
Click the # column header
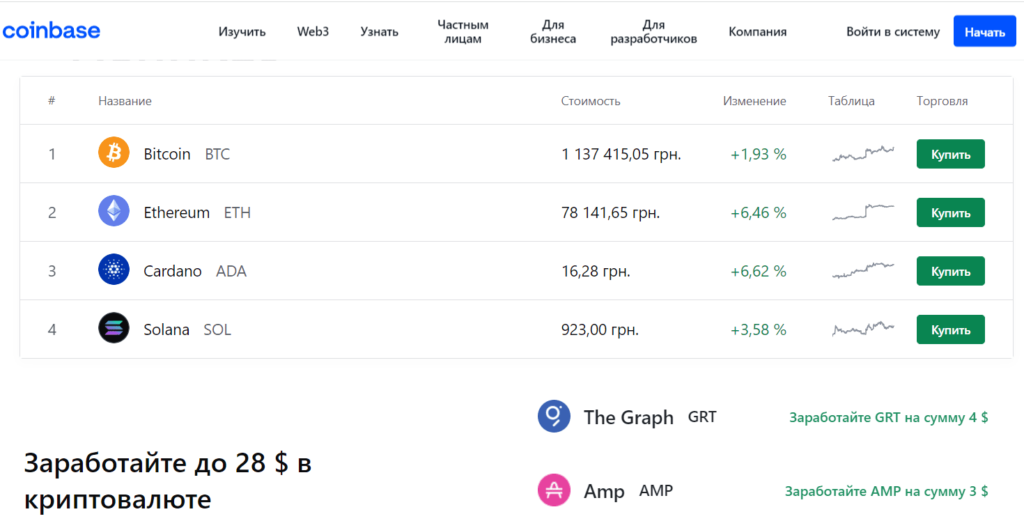(52, 101)
